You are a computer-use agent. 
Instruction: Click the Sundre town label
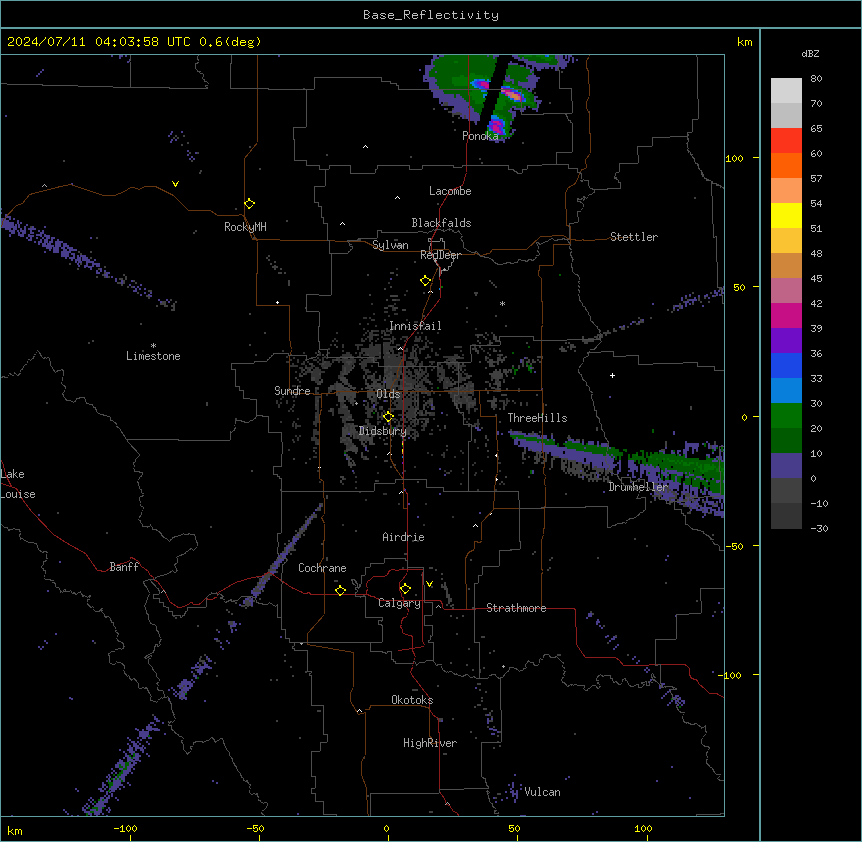292,391
